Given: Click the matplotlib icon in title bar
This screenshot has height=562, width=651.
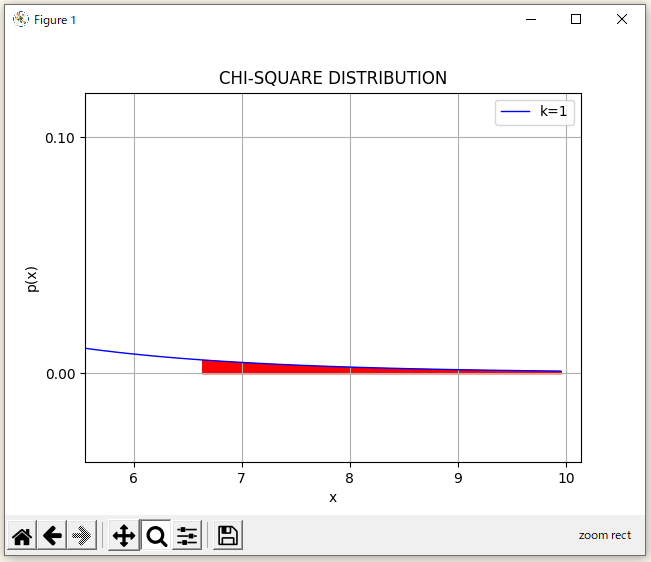Looking at the screenshot, I should point(20,20).
